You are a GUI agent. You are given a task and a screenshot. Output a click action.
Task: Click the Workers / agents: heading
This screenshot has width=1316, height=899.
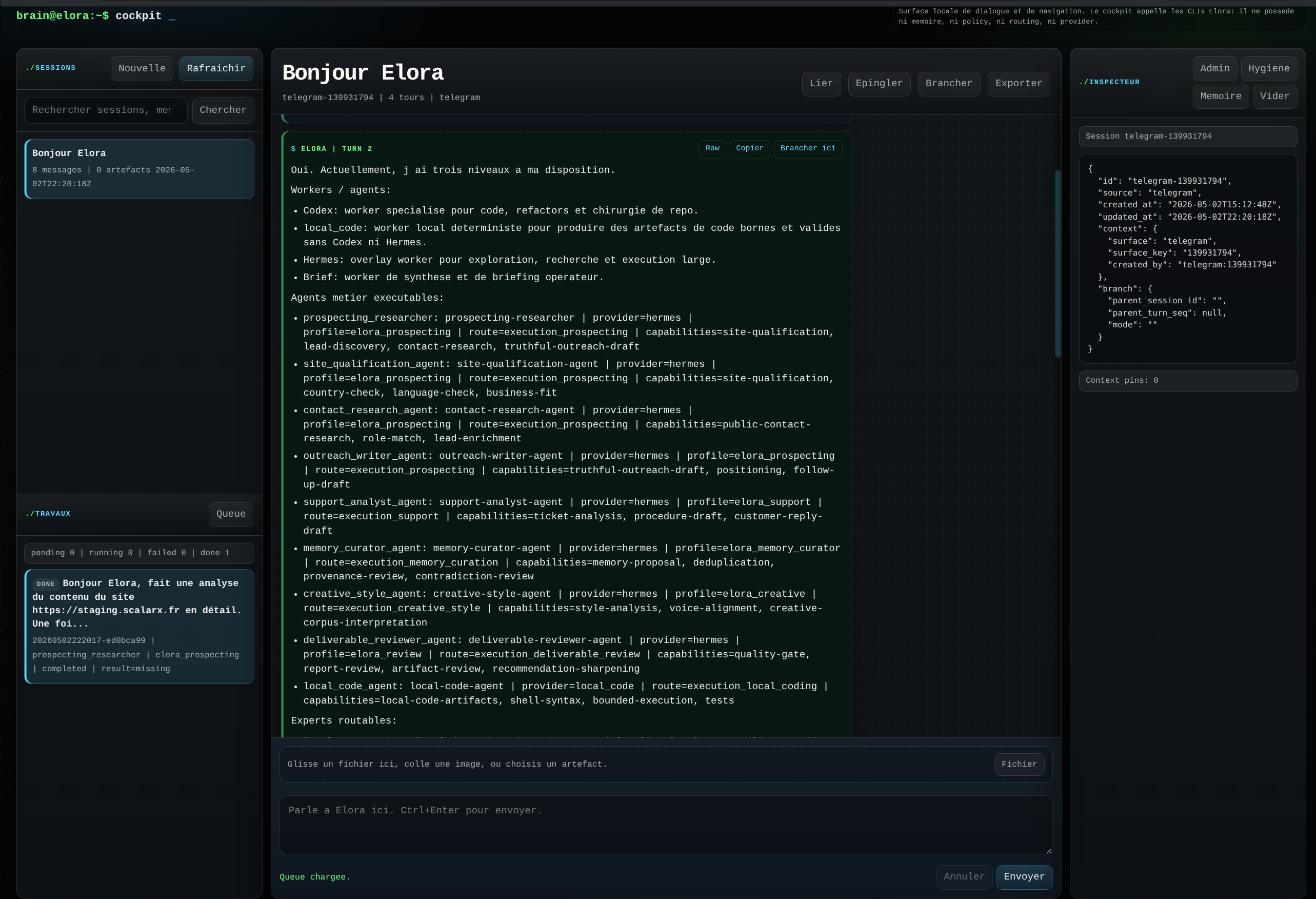[x=341, y=190]
